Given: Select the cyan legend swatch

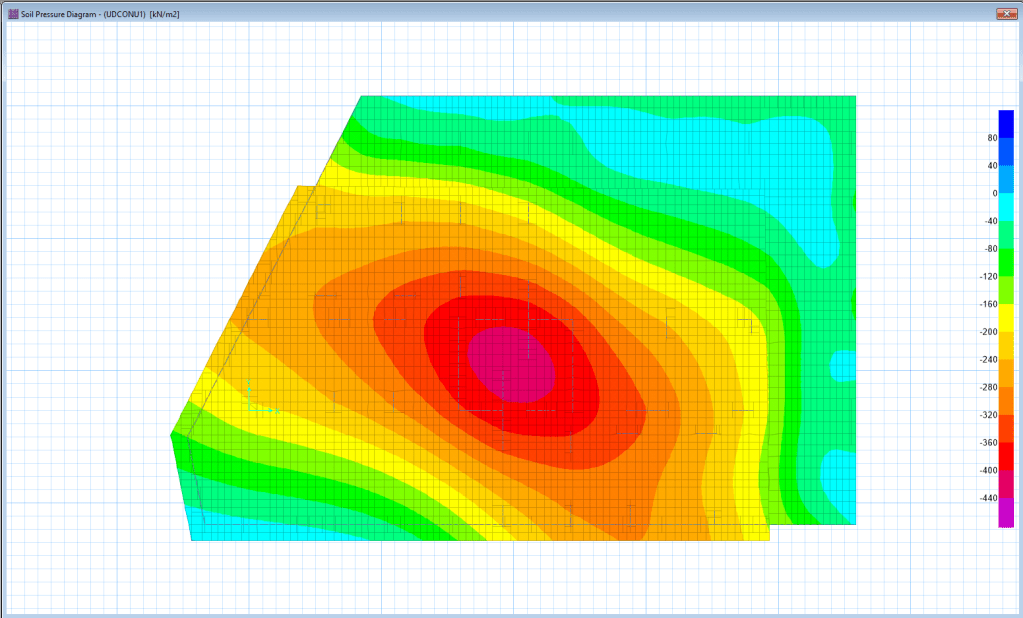Looking at the screenshot, I should 1005,206.
